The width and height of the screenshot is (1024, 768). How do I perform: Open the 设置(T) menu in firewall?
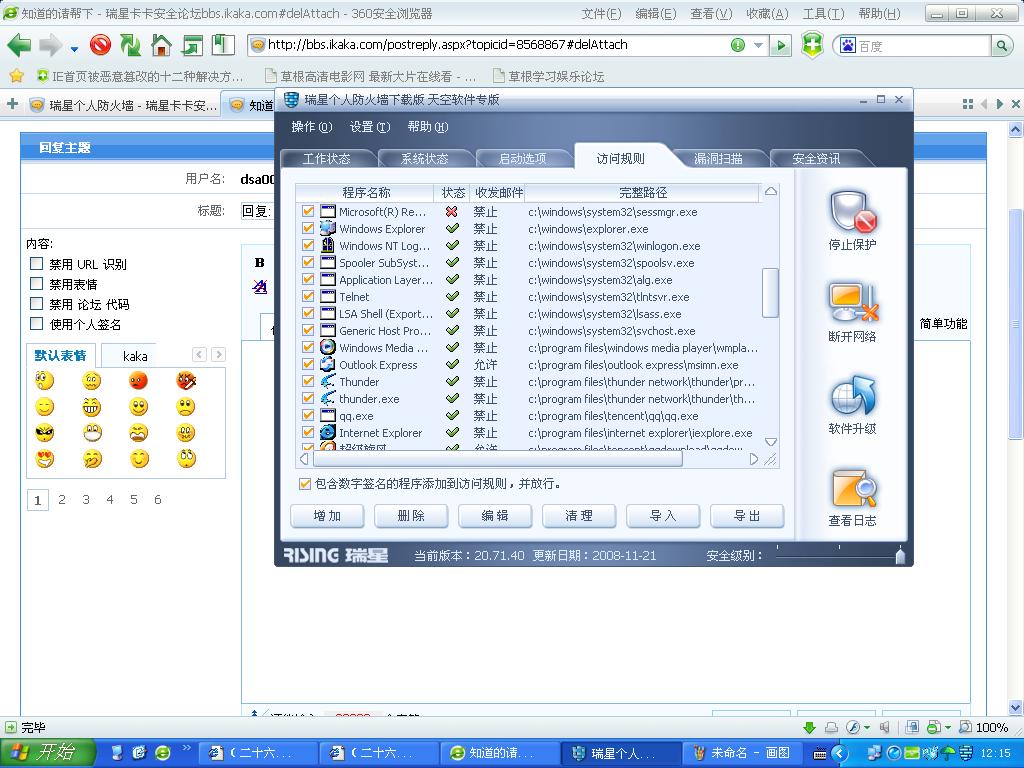pyautogui.click(x=370, y=127)
